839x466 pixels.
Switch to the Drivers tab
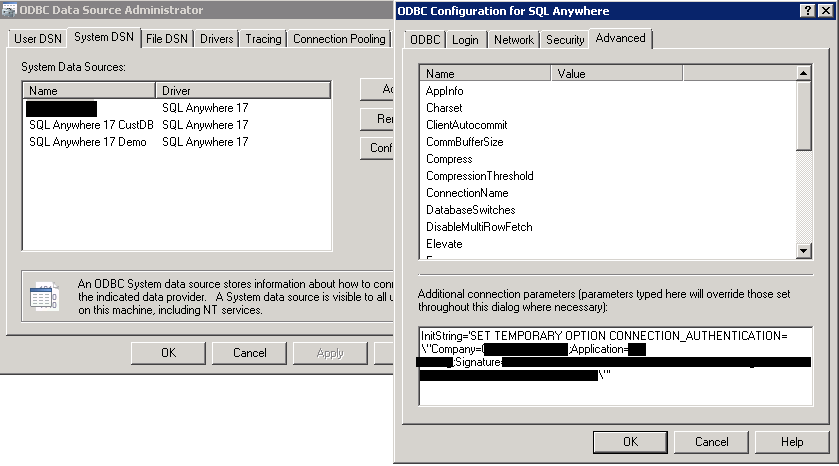[x=217, y=39]
